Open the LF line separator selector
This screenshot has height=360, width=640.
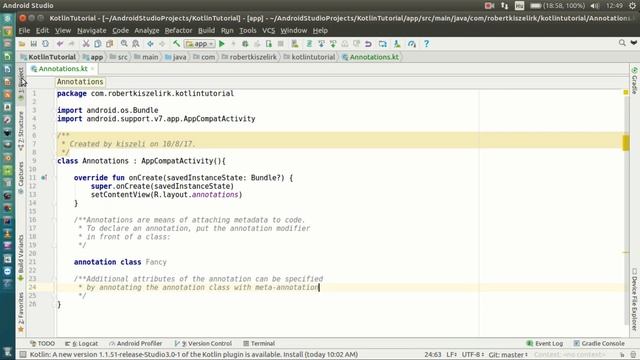451,355
